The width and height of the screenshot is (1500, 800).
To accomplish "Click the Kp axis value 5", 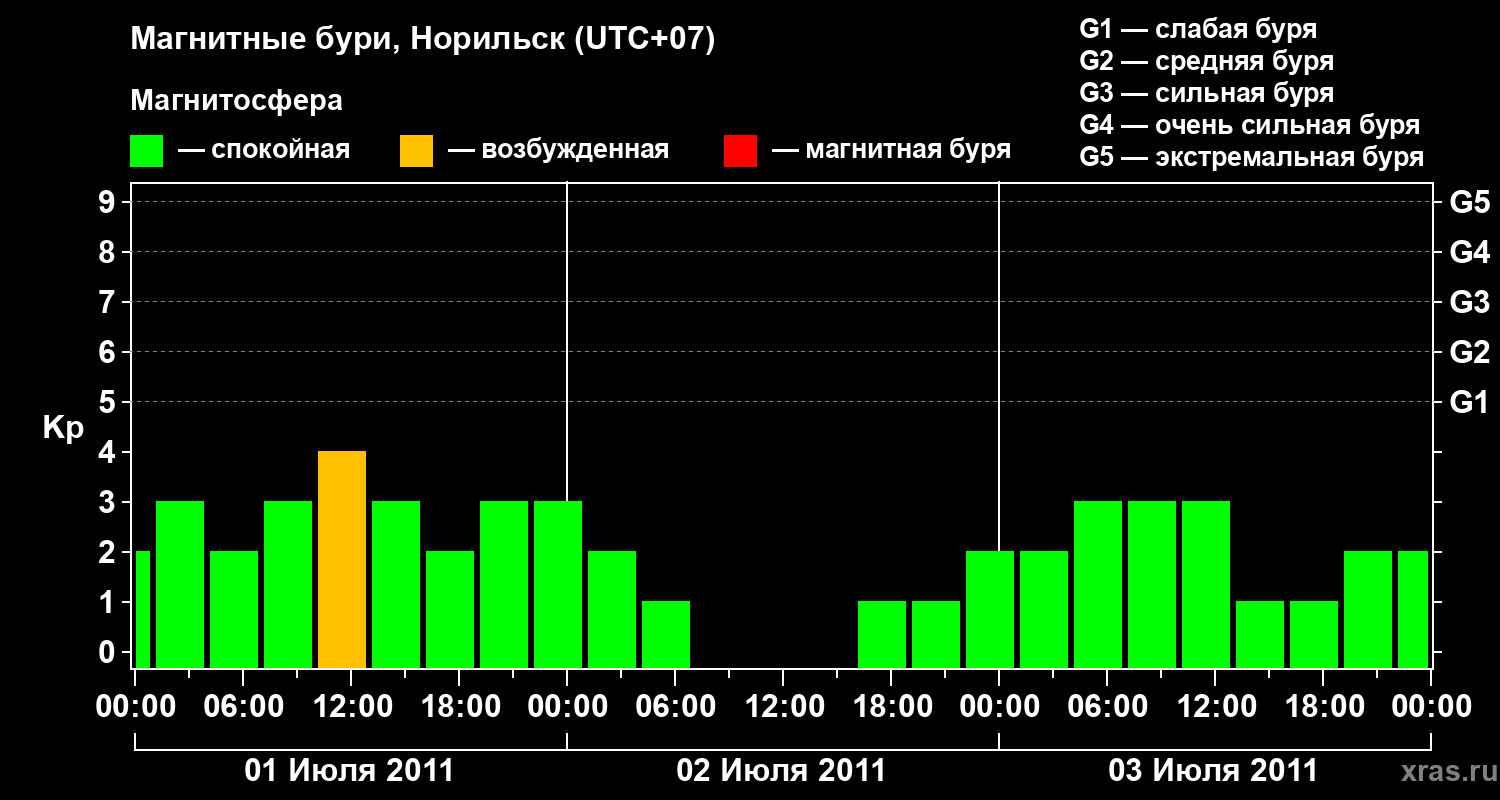I will click(x=109, y=402).
